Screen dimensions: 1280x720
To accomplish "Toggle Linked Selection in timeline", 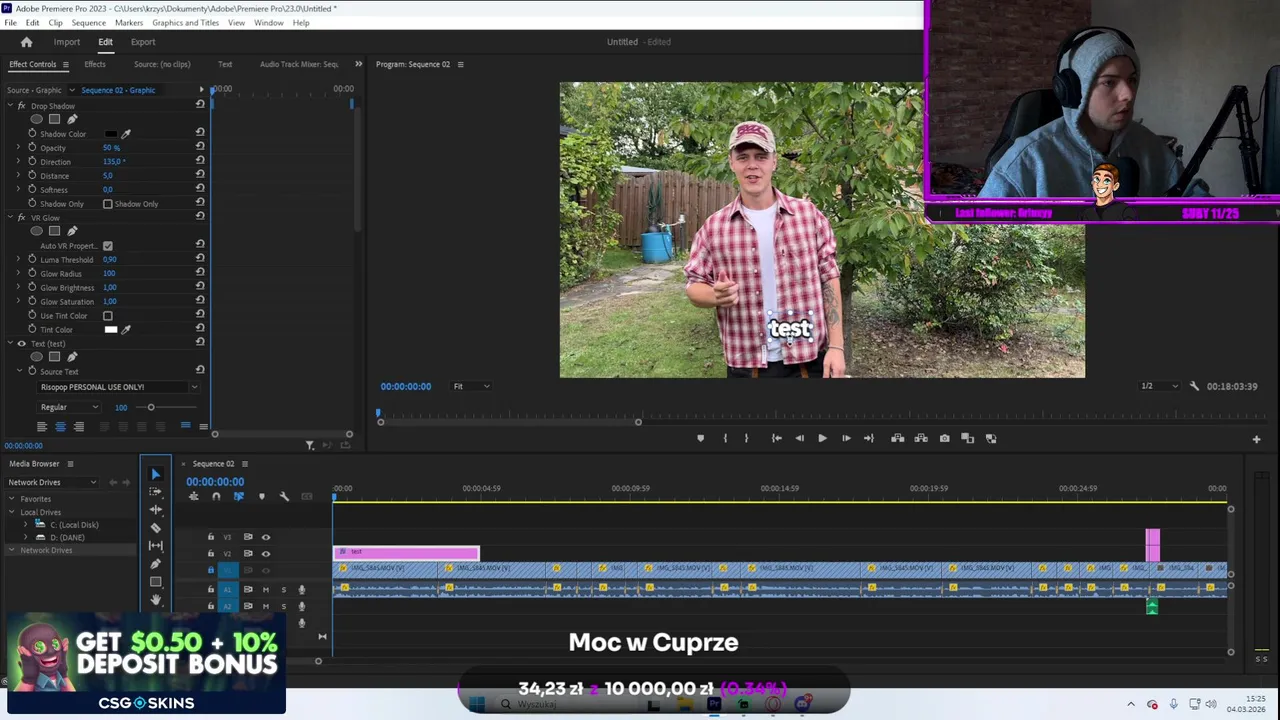I will (x=238, y=497).
